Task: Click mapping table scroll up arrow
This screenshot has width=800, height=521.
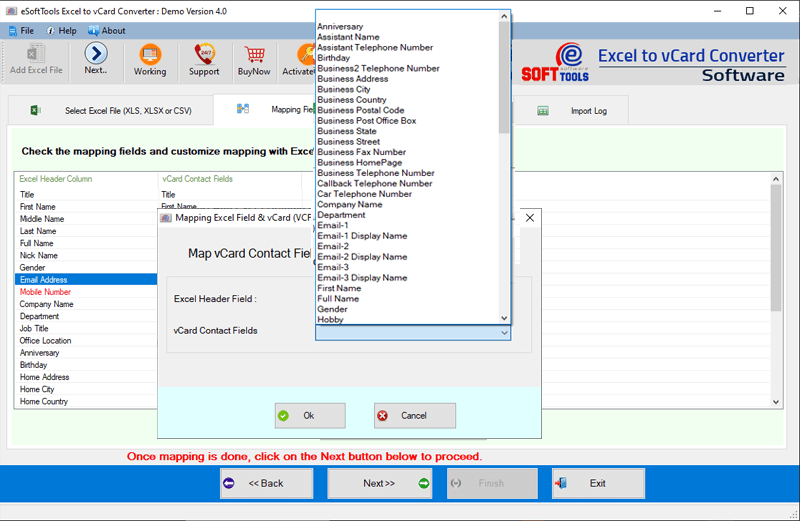Action: click(776, 179)
